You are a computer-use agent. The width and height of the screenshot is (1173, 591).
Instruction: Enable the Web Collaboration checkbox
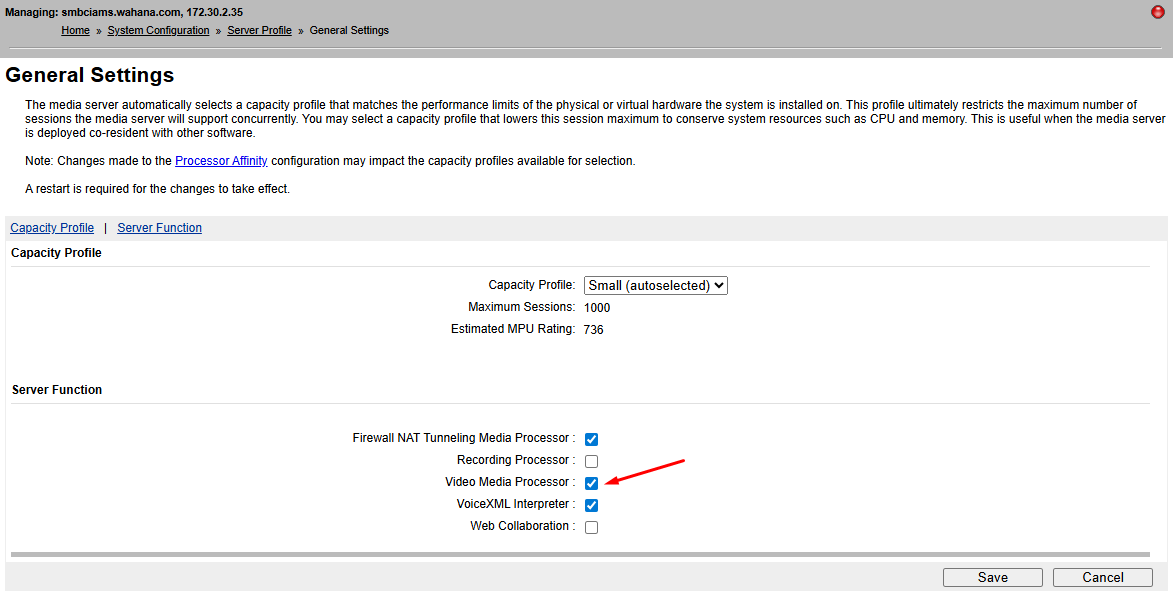591,527
